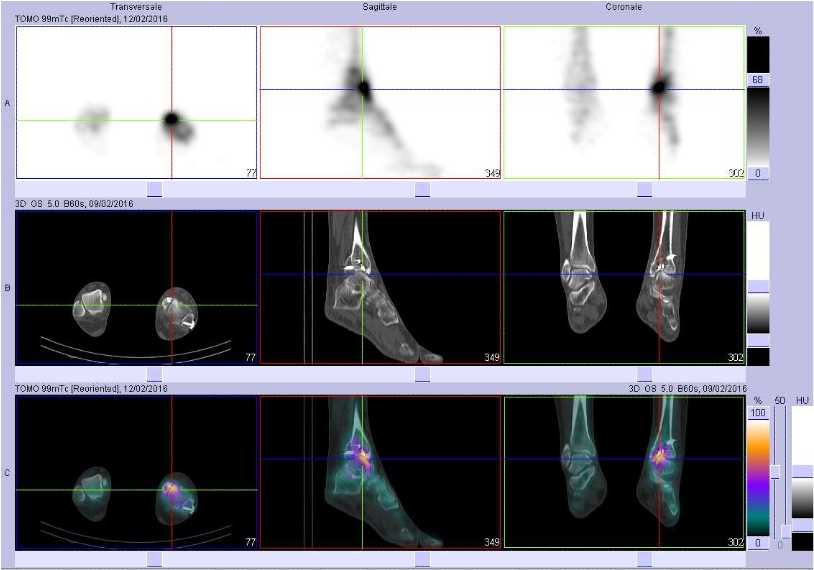Click slice number 302 in row B coronal panel
This screenshot has width=814, height=570.
[736, 358]
